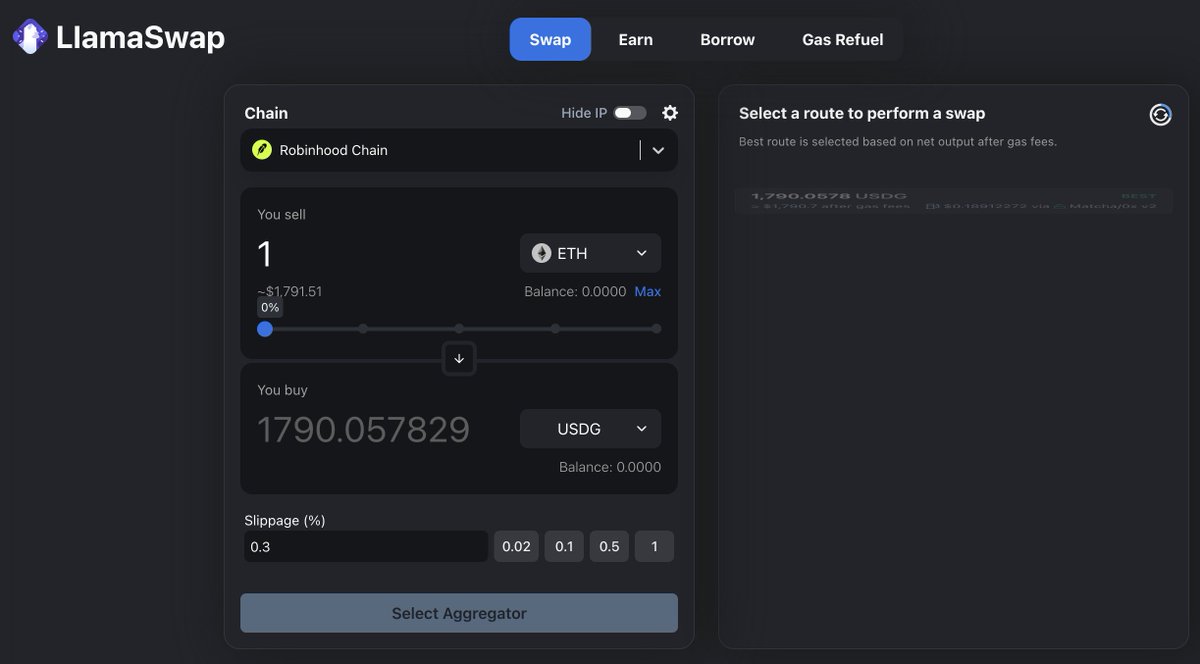This screenshot has width=1200, height=664.
Task: Click the 'Best route is selected' description text
Action: (x=898, y=141)
